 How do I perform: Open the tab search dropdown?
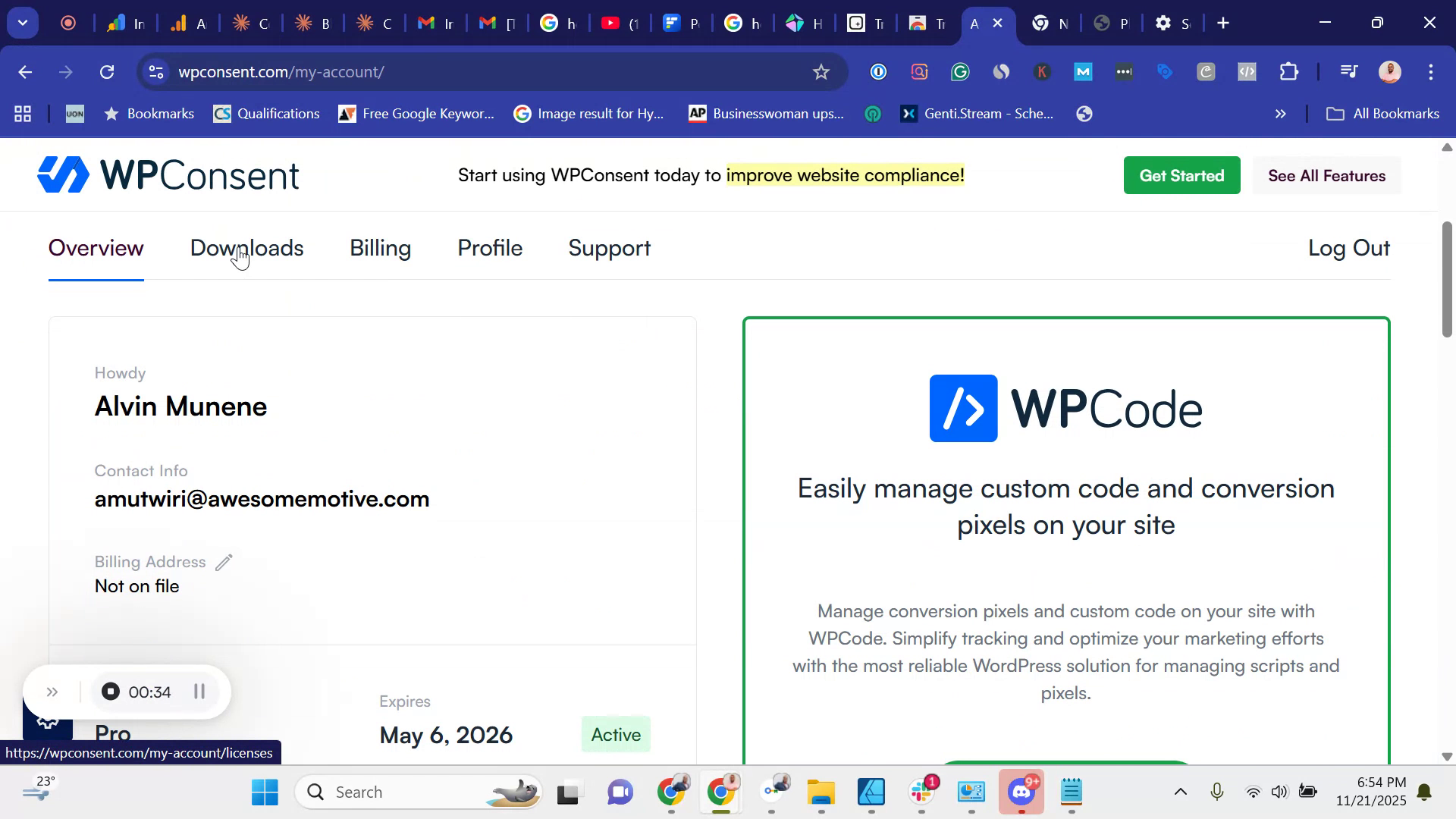(x=22, y=23)
